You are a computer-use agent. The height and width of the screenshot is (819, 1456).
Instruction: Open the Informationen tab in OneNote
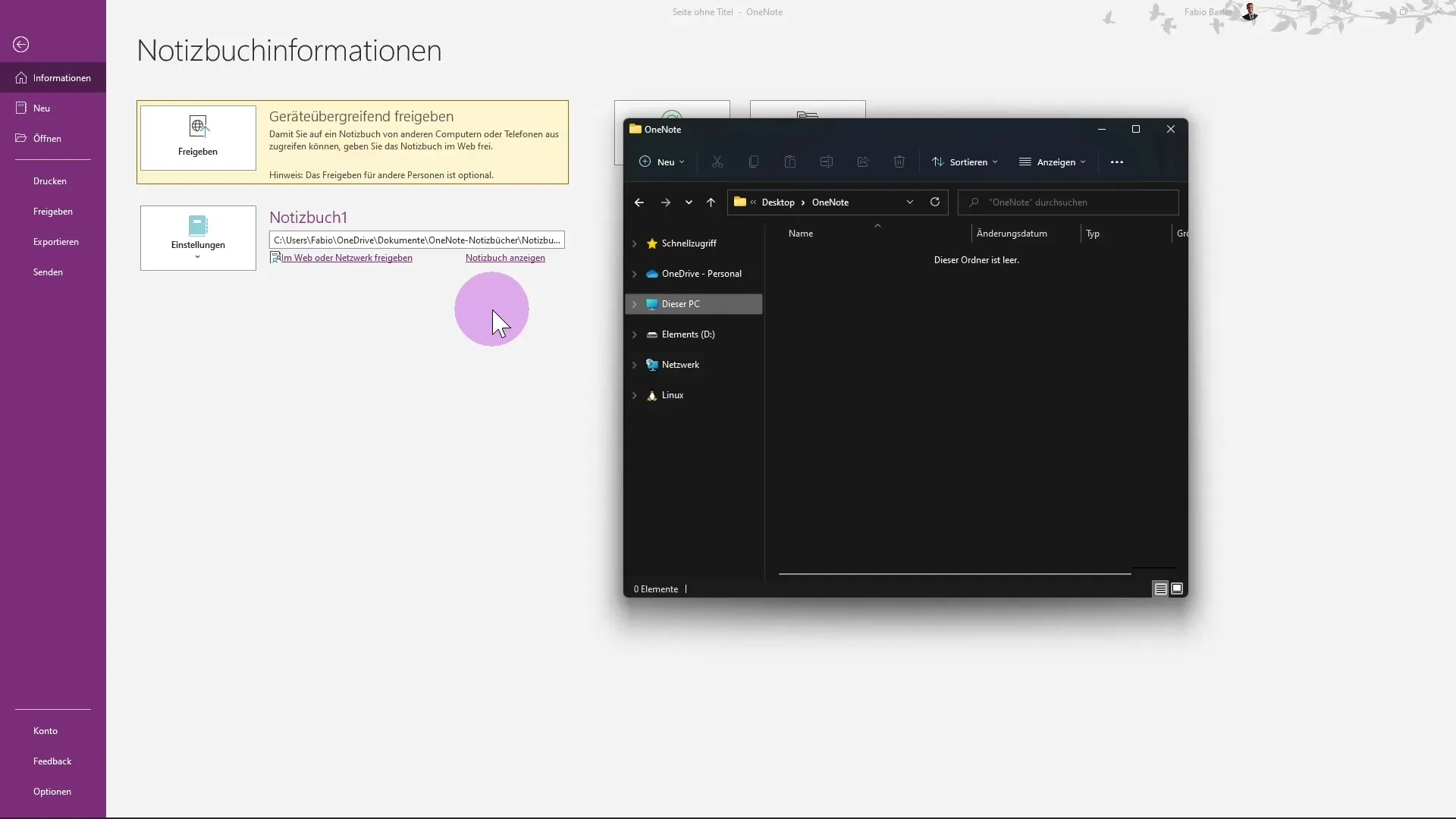(x=53, y=78)
